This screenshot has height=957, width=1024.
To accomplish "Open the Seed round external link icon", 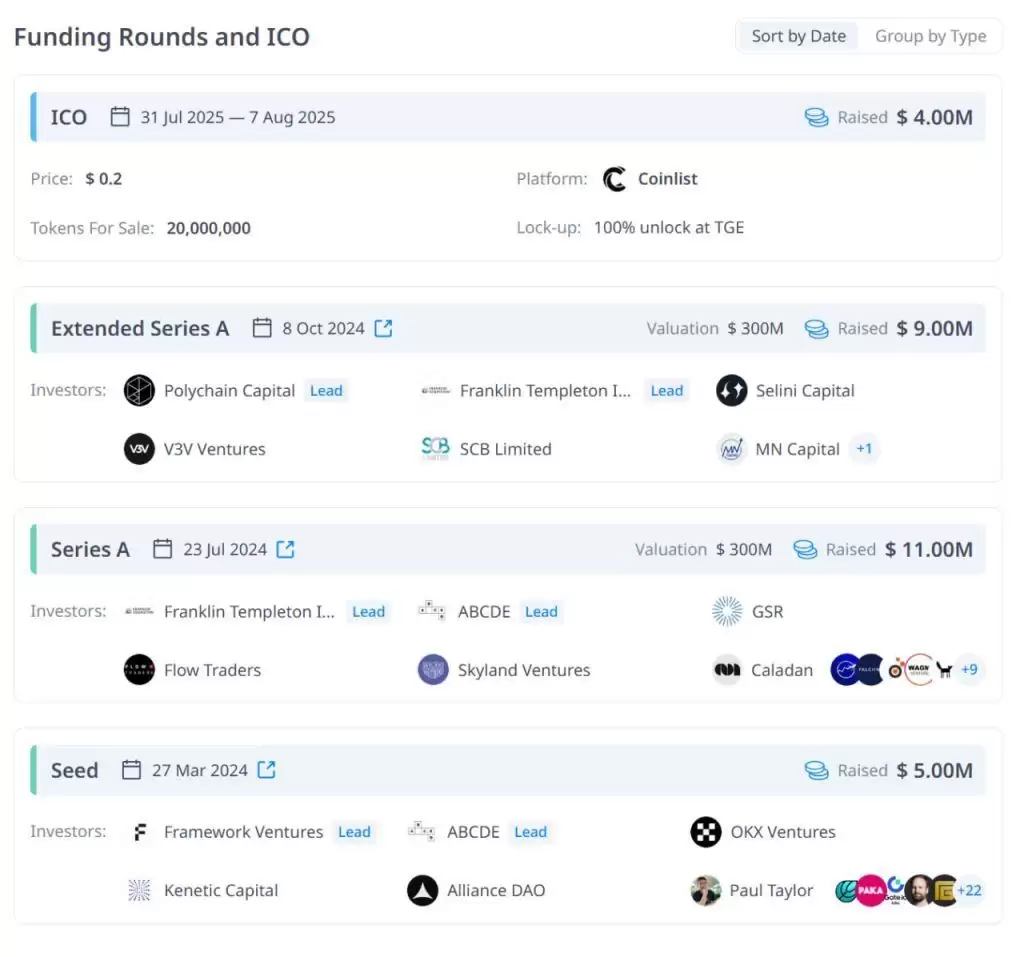I will point(267,770).
